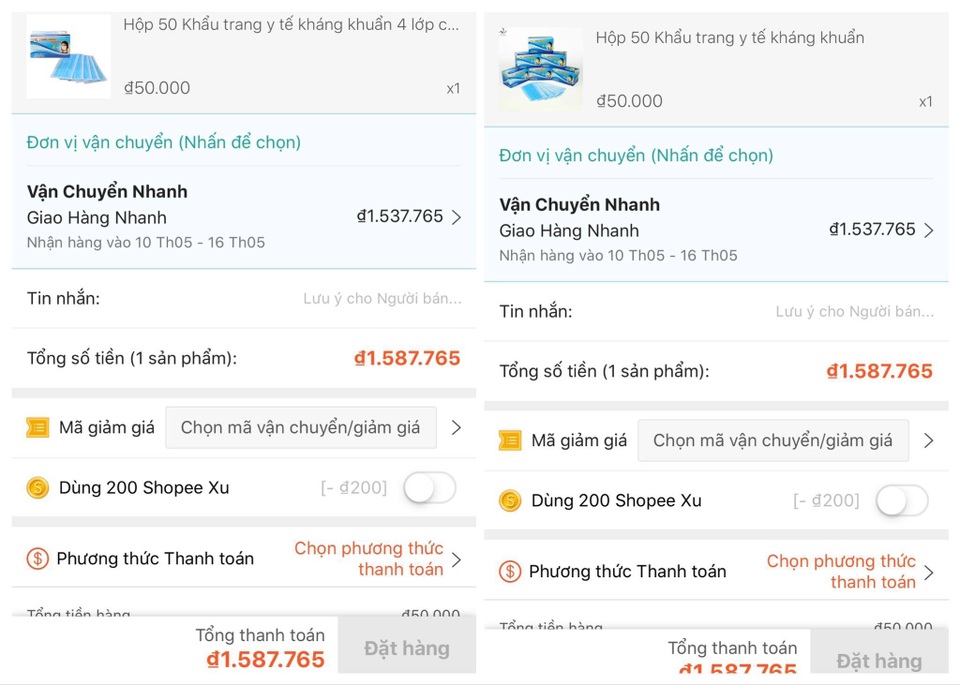Enable Dùng 200 Shopee Xu in left order

tap(428, 488)
